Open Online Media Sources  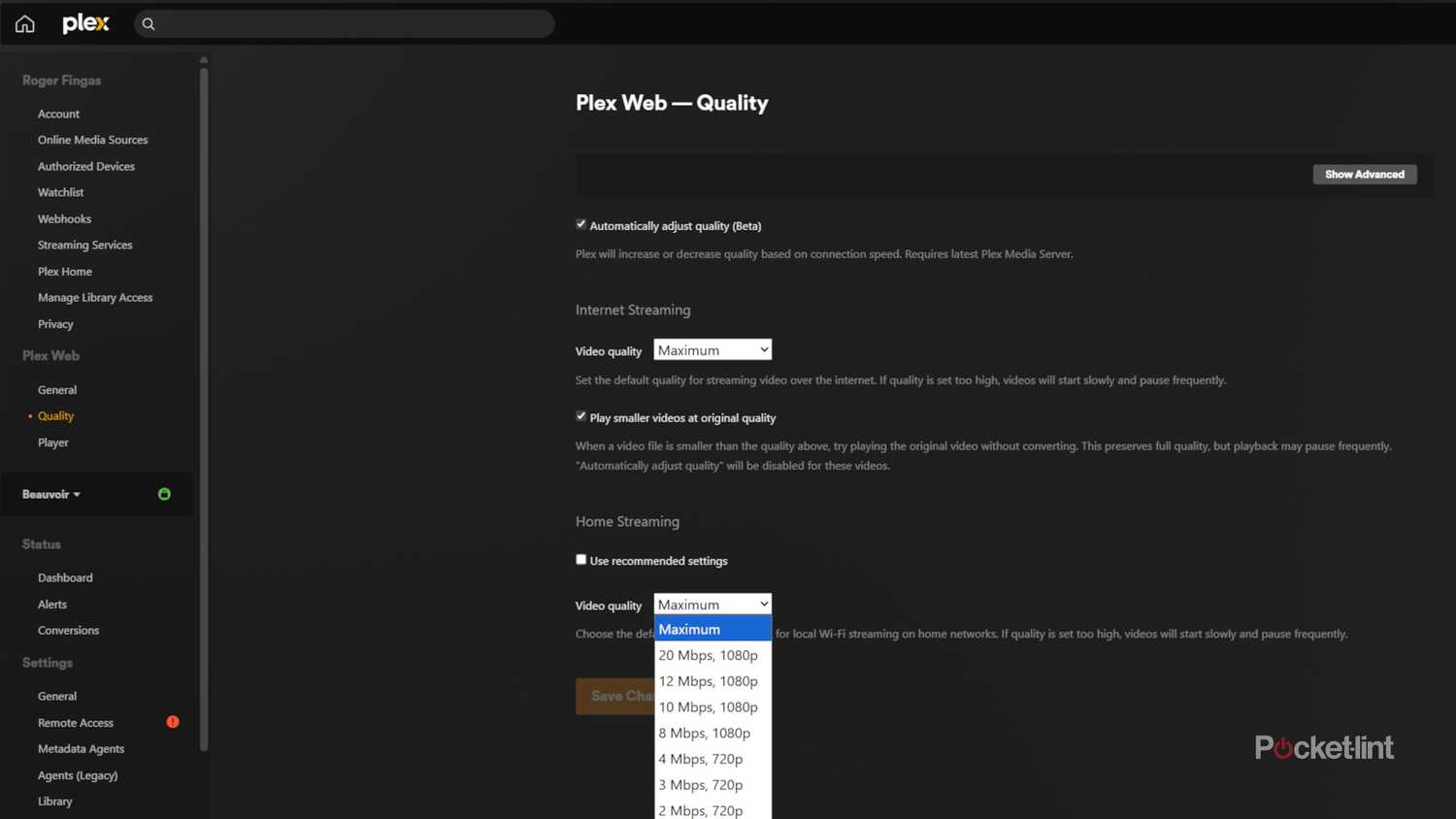click(x=93, y=140)
